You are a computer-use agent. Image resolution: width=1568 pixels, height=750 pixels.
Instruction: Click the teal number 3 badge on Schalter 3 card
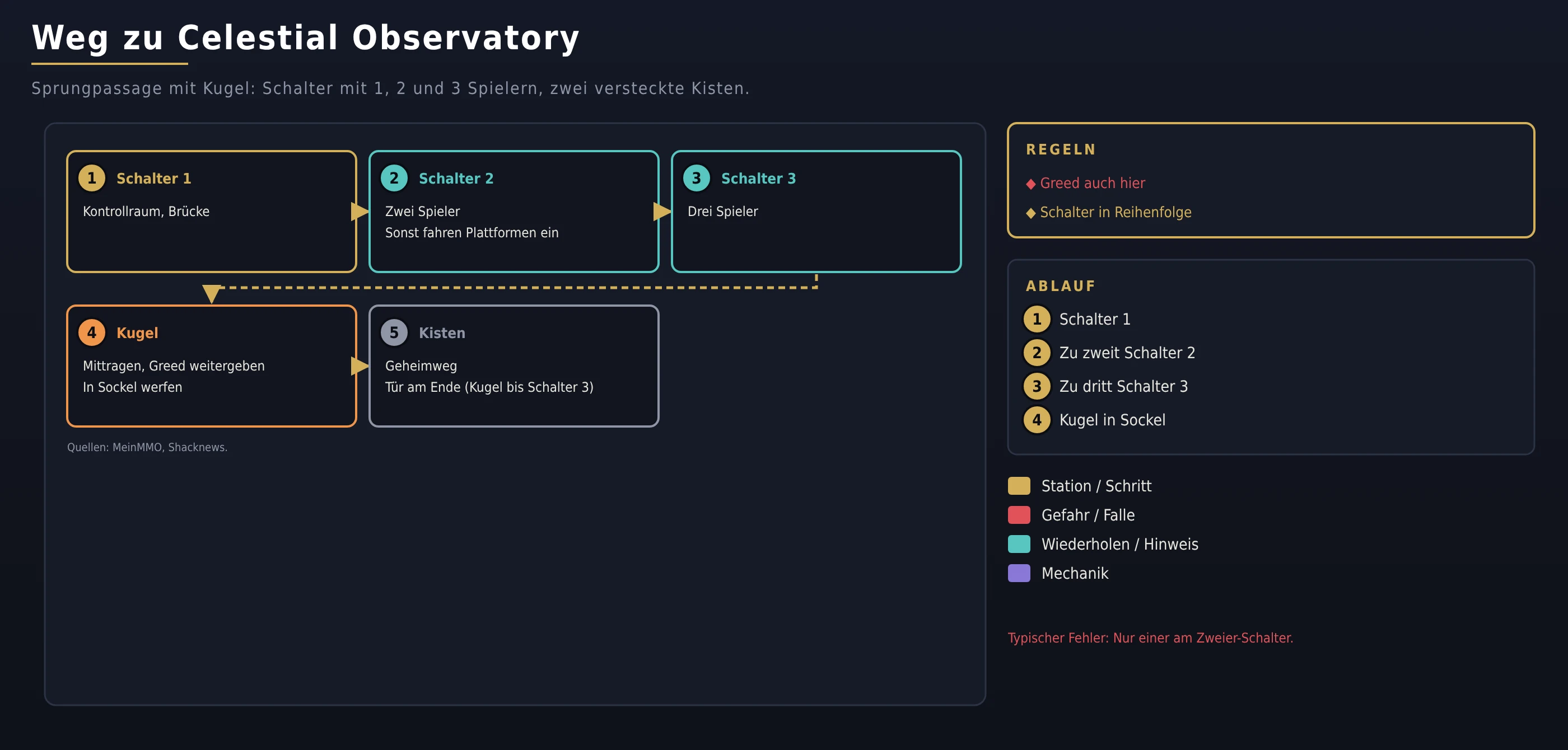pyautogui.click(x=696, y=178)
